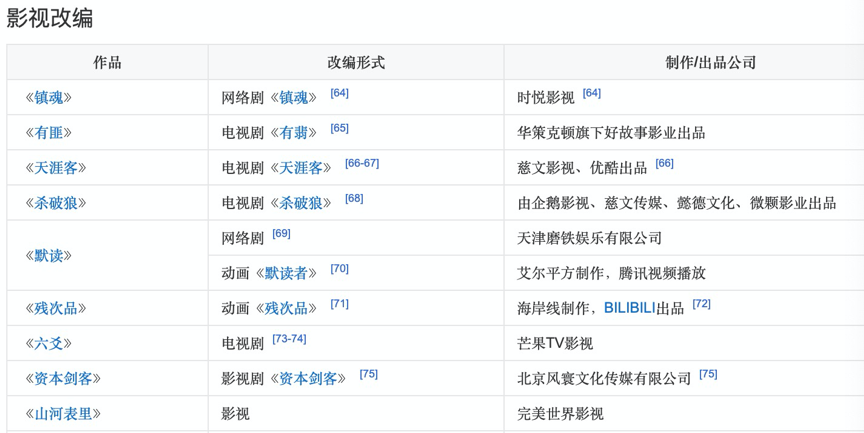Open the 《默读》 novel link
The height and width of the screenshot is (433, 864).
click(48, 256)
